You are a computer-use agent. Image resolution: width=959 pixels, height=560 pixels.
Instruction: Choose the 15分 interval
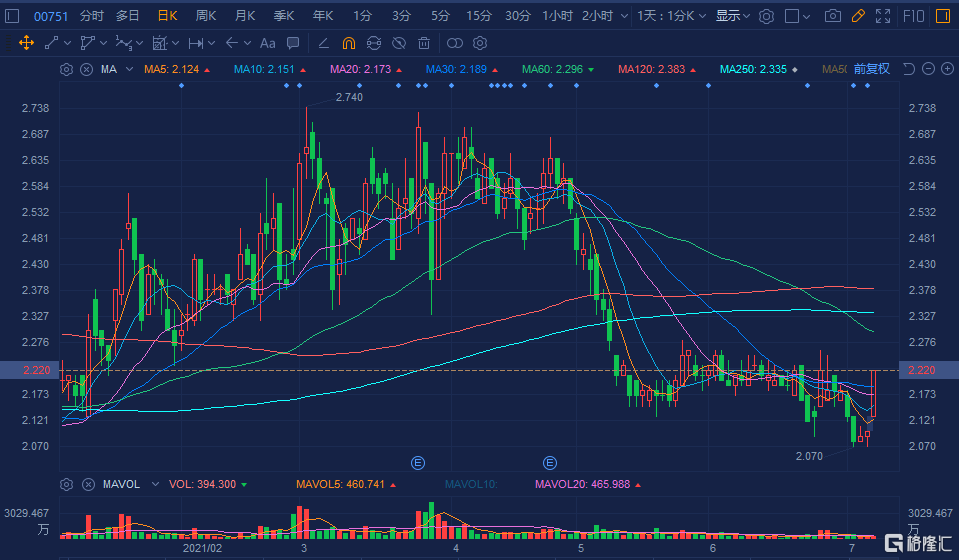(x=479, y=16)
